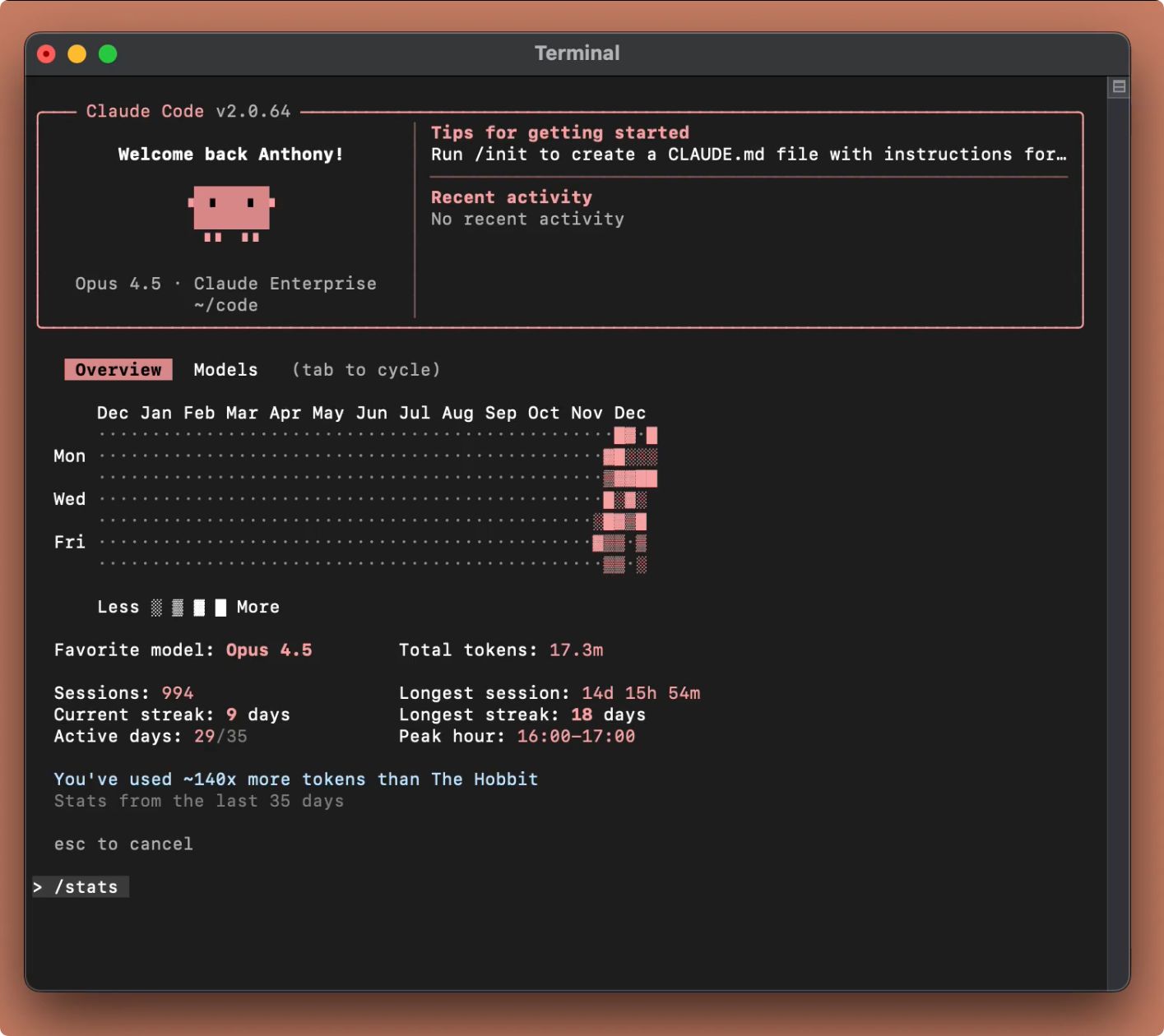Viewport: 1164px width, 1036px height.
Task: Click the "esc to cancel" hint
Action: click(123, 844)
